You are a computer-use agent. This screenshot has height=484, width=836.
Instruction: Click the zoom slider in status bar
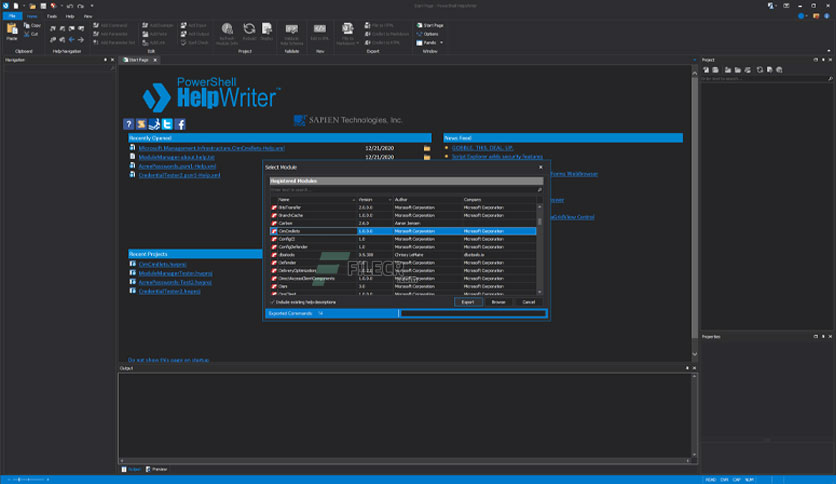tap(28, 480)
